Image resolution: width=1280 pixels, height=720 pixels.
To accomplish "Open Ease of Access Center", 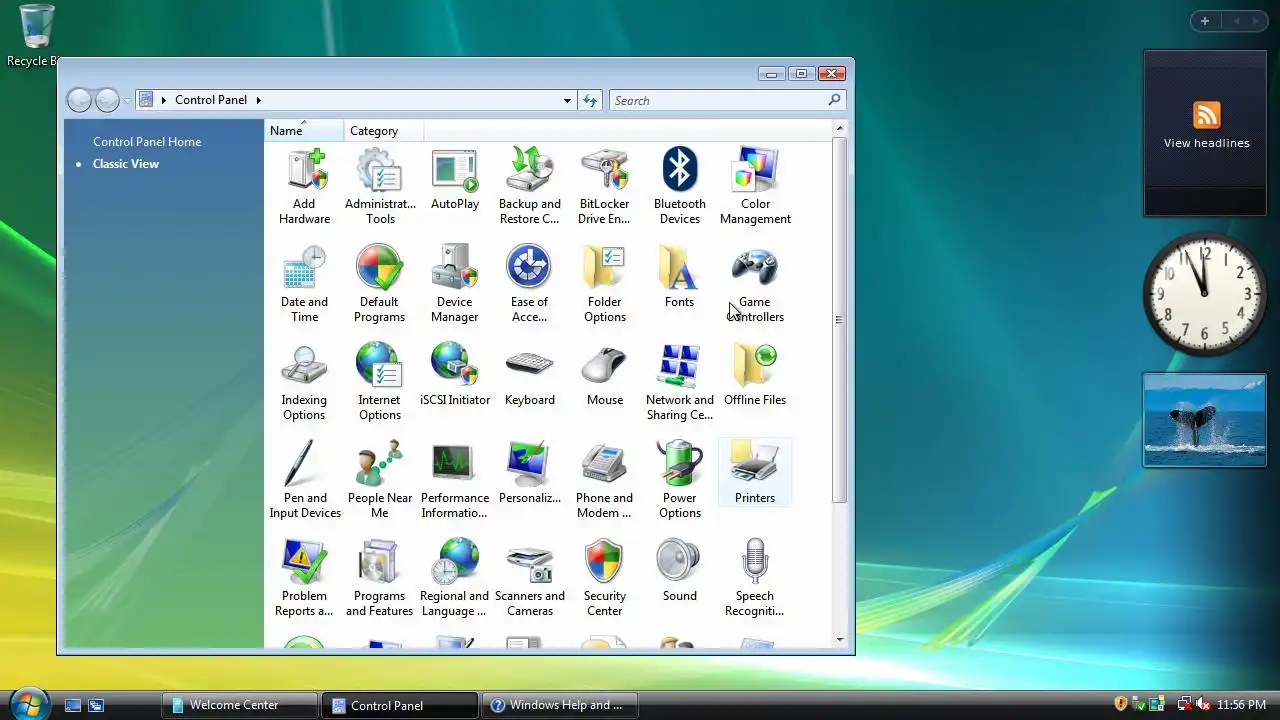I will (x=530, y=284).
